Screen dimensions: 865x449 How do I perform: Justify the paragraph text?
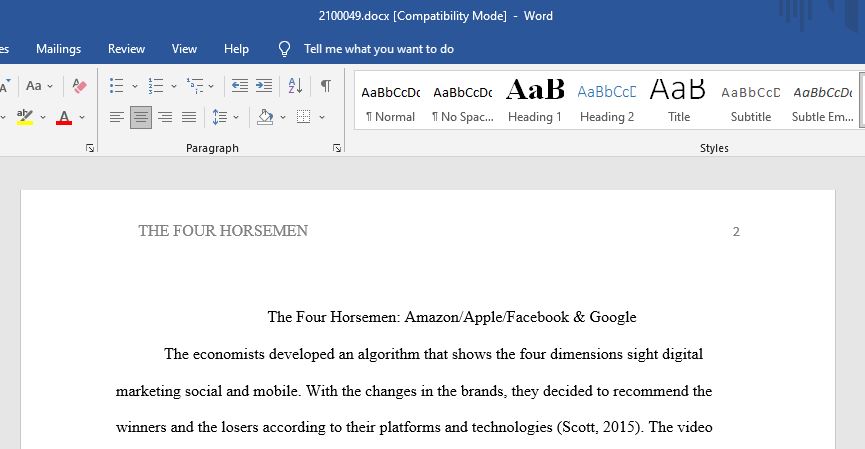tap(189, 117)
